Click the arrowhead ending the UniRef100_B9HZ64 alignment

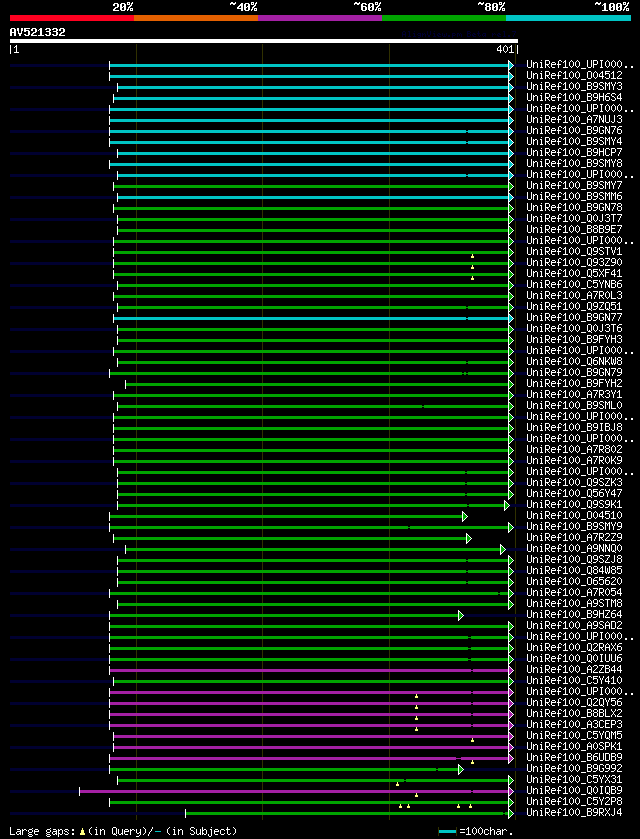[x=461, y=615]
